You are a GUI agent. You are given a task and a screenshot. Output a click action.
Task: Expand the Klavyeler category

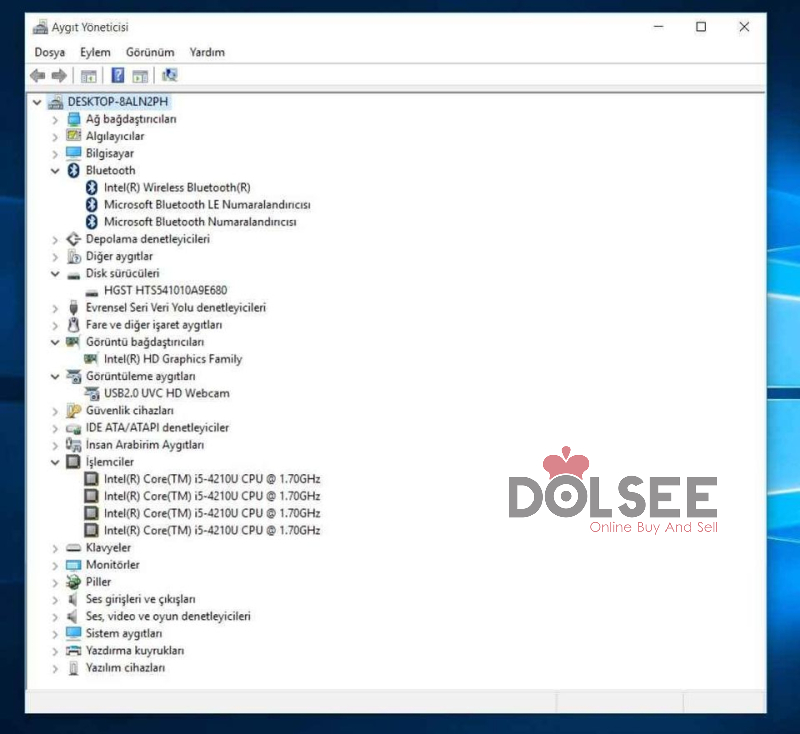pyautogui.click(x=55, y=548)
